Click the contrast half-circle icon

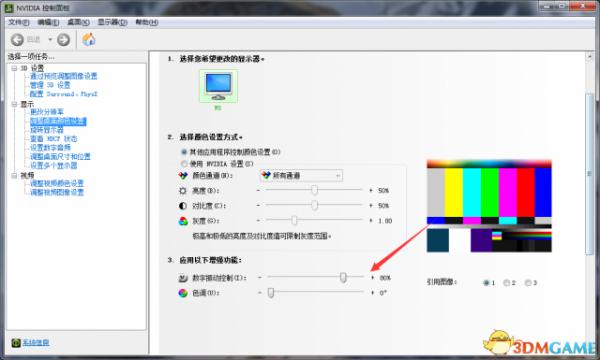click(x=183, y=206)
